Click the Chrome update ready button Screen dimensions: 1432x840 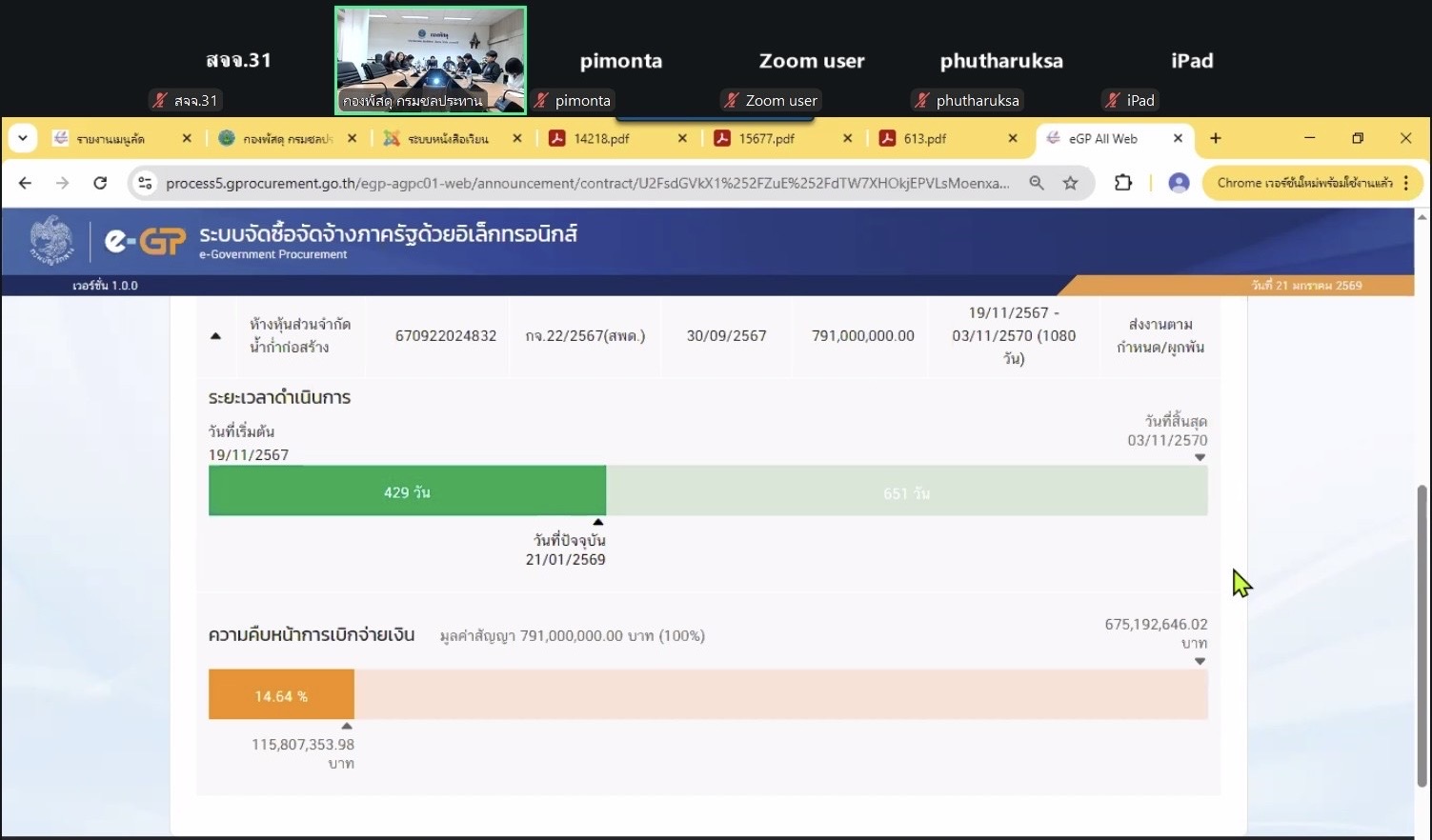pyautogui.click(x=1313, y=183)
